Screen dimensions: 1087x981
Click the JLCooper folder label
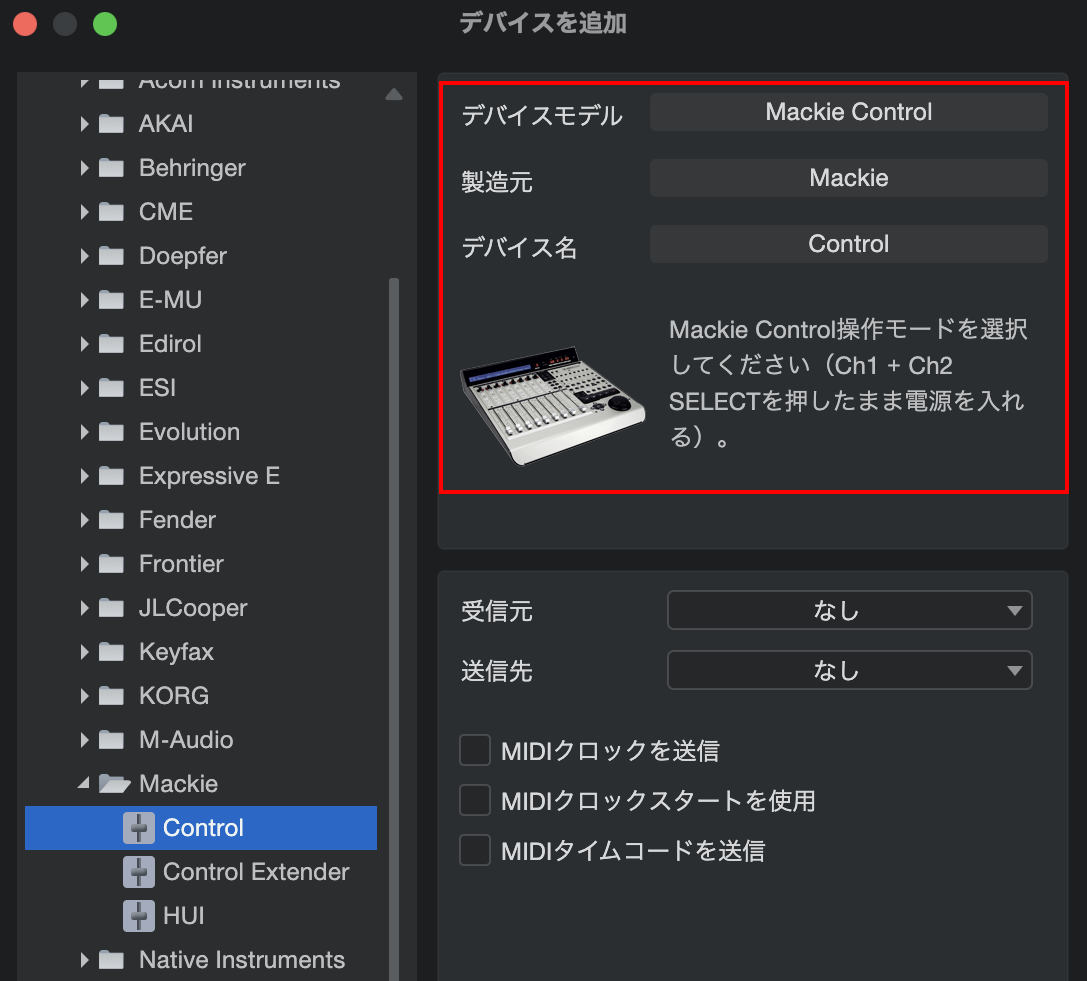193,608
